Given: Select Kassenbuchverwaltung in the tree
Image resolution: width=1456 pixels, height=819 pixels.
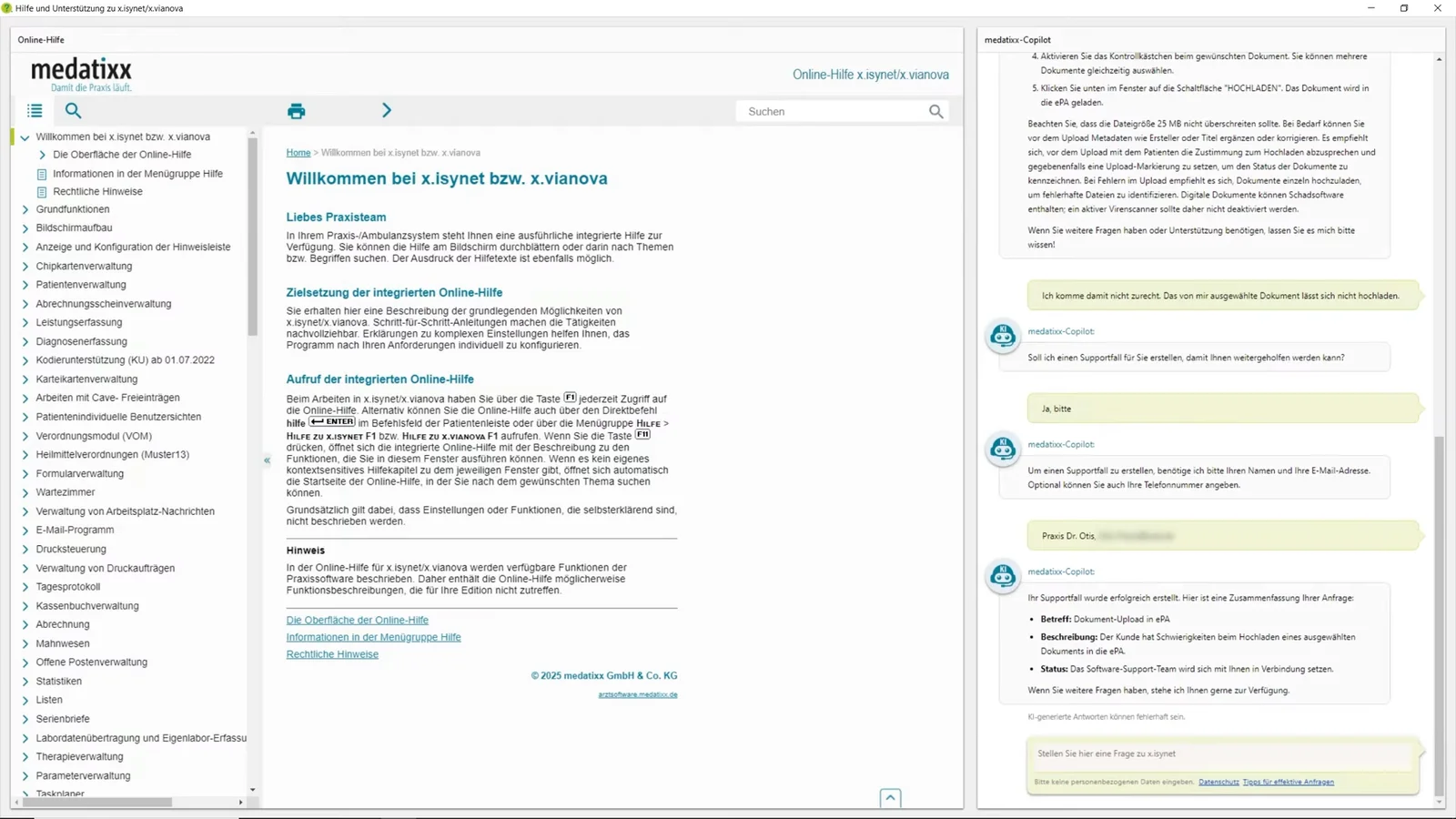Looking at the screenshot, I should 87,606.
